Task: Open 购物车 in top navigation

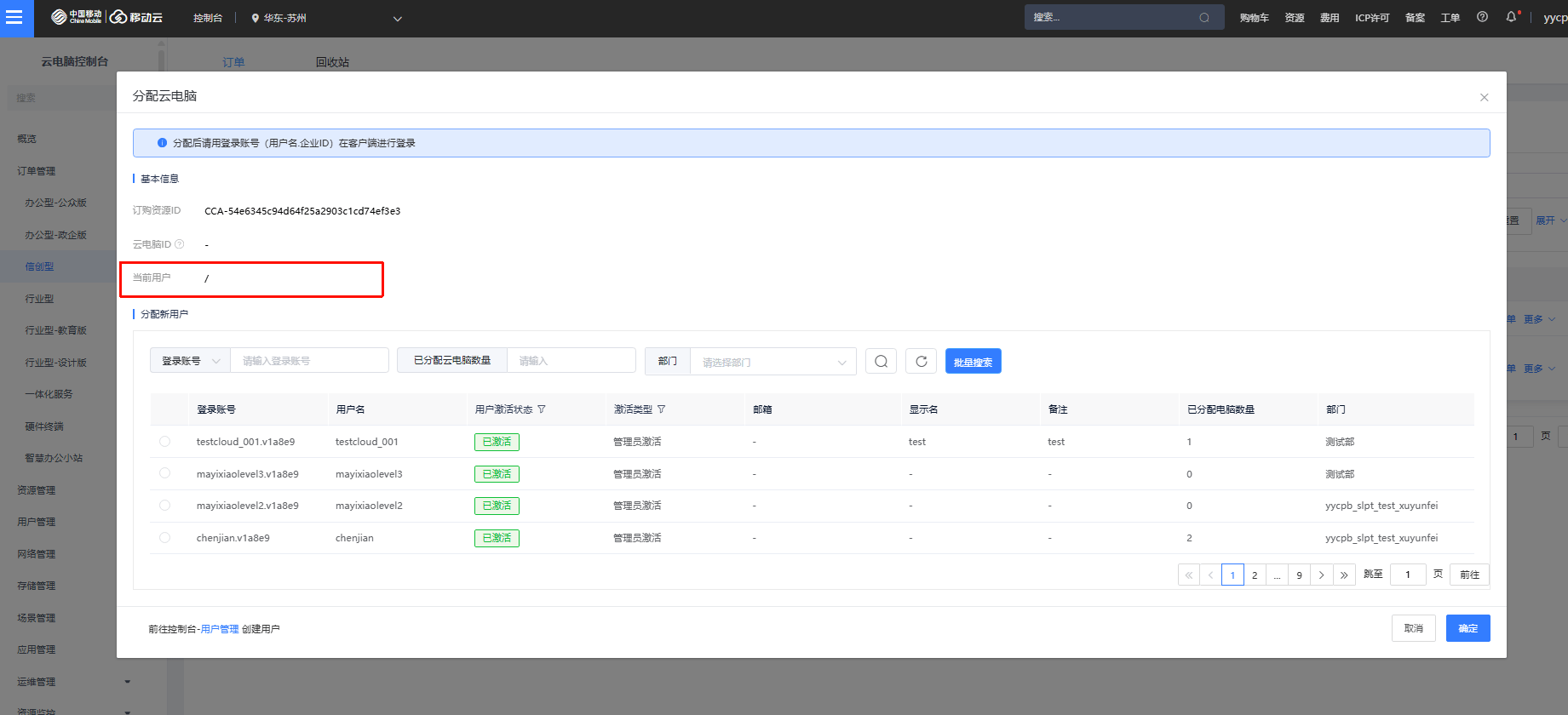Action: pos(1254,18)
